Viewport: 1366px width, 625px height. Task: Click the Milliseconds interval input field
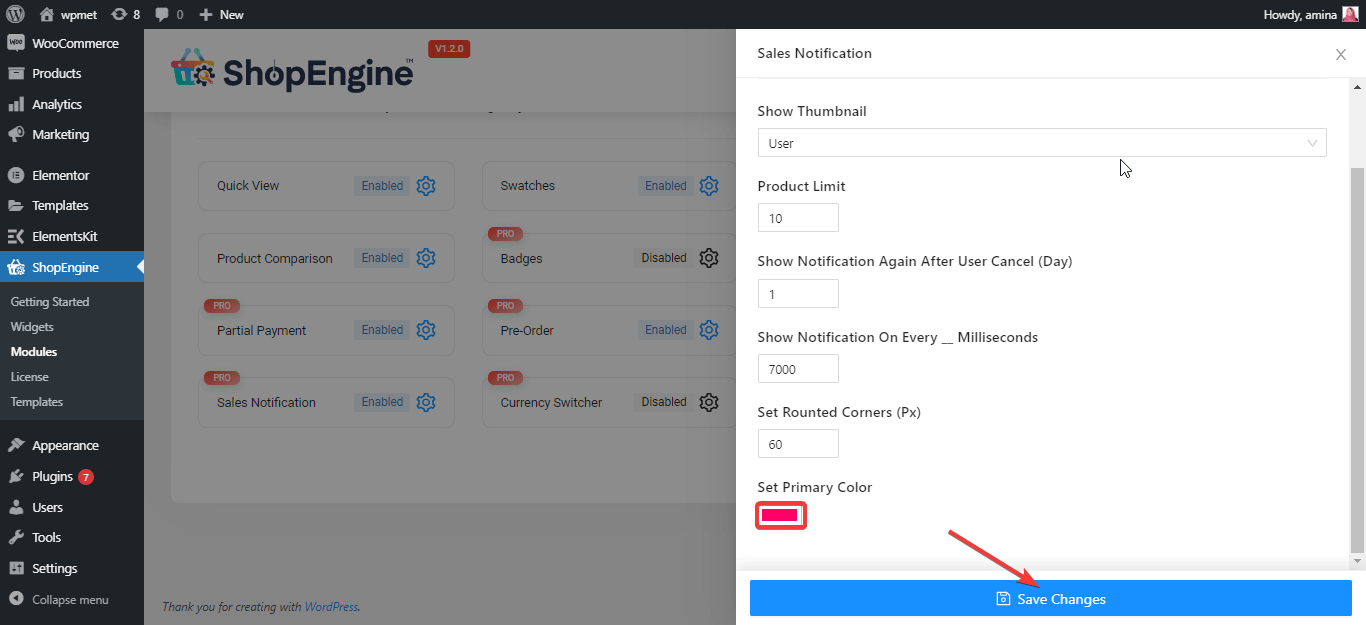click(x=798, y=369)
